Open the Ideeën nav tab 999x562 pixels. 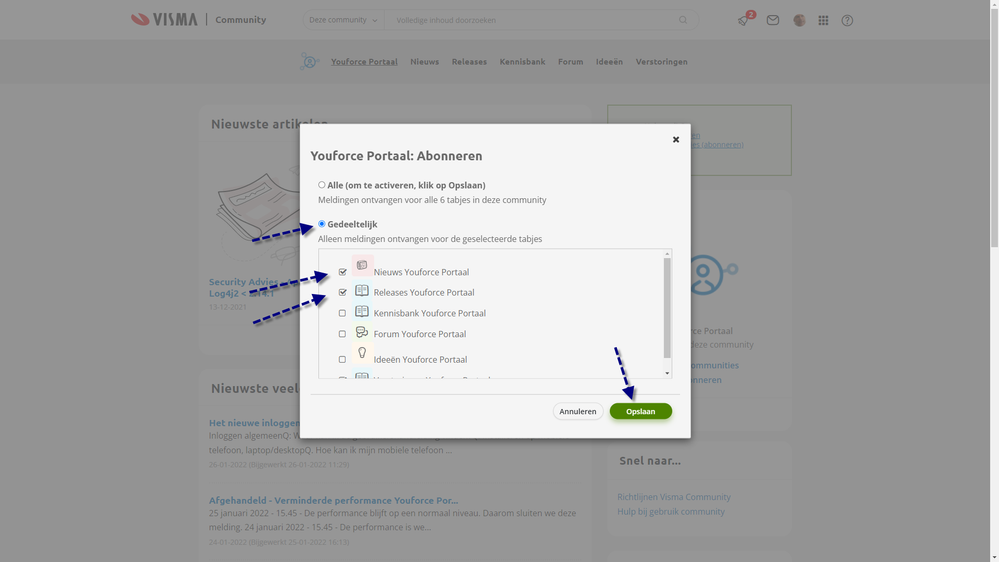click(609, 62)
